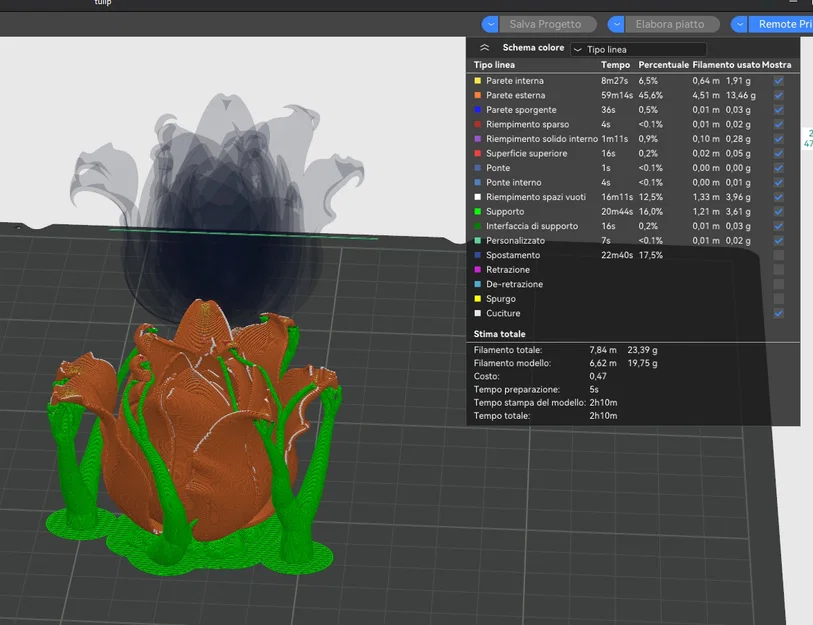Enable De-retrazione display checkbox

pos(778,284)
